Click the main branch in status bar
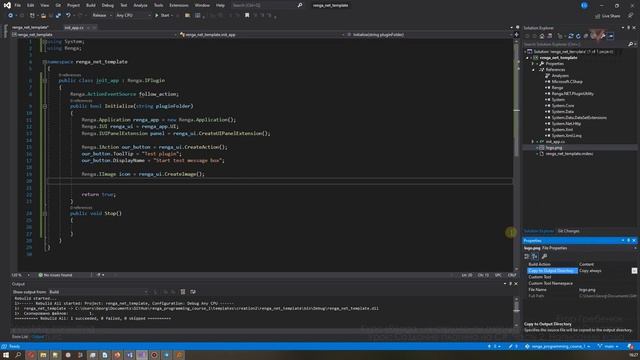The width and height of the screenshot is (640, 360). pyautogui.click(x=608, y=347)
